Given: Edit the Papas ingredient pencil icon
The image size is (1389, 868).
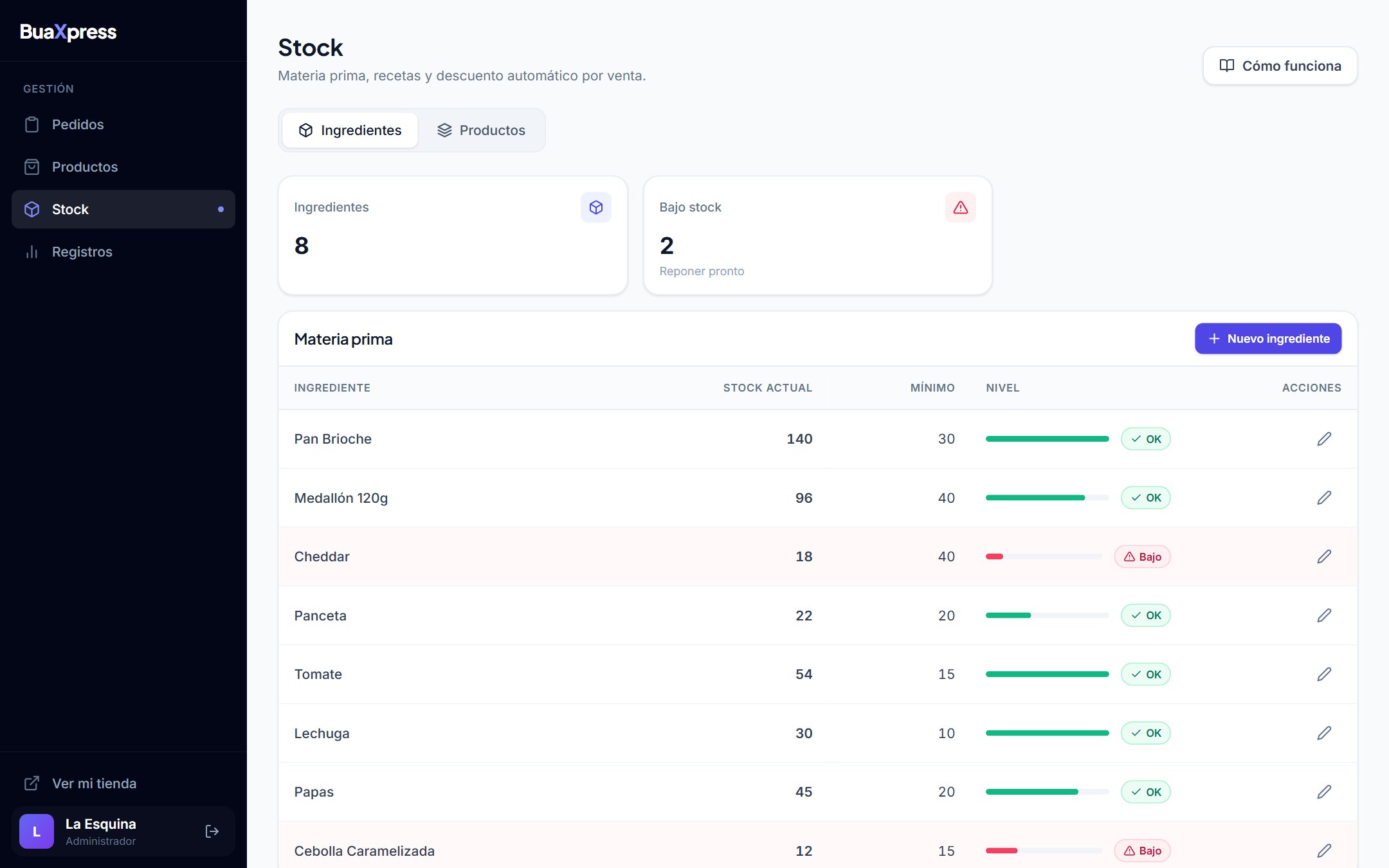Looking at the screenshot, I should point(1324,792).
